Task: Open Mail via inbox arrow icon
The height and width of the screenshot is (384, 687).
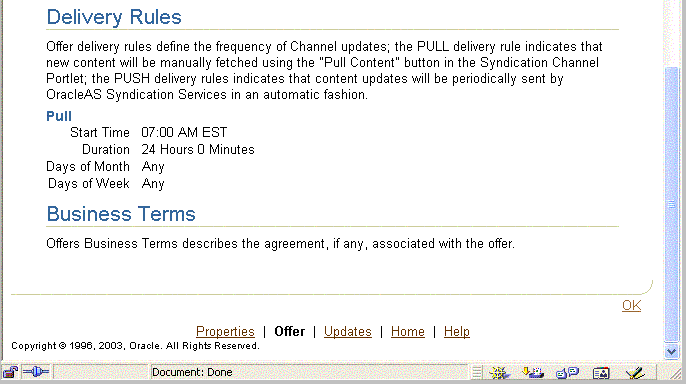Action: pos(533,373)
